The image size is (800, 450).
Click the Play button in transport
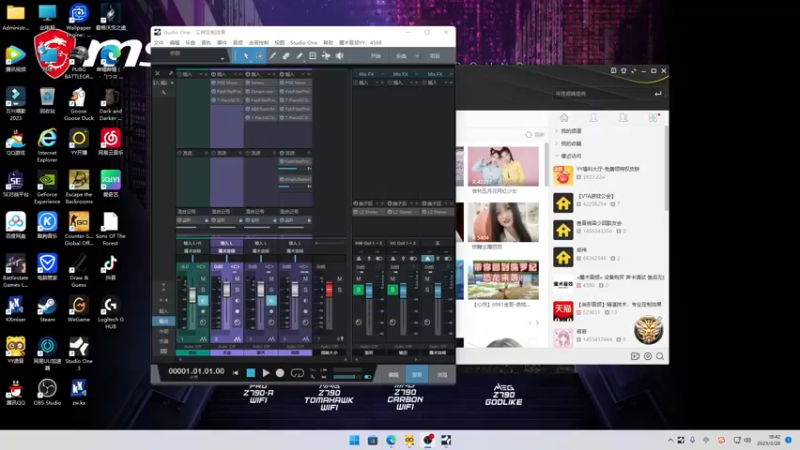[x=266, y=373]
